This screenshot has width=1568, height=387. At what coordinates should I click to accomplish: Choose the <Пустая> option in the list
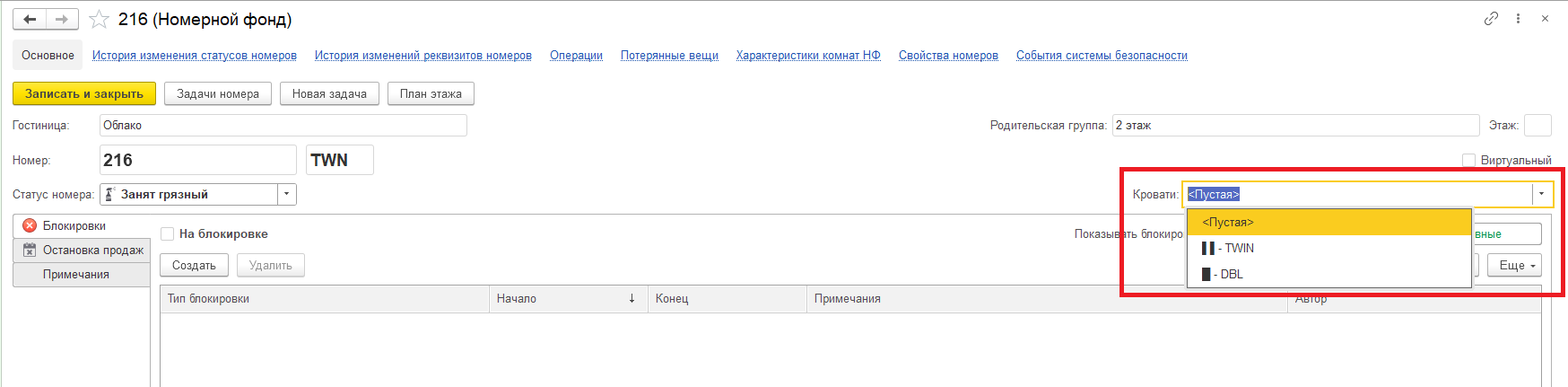pyautogui.click(x=1328, y=222)
